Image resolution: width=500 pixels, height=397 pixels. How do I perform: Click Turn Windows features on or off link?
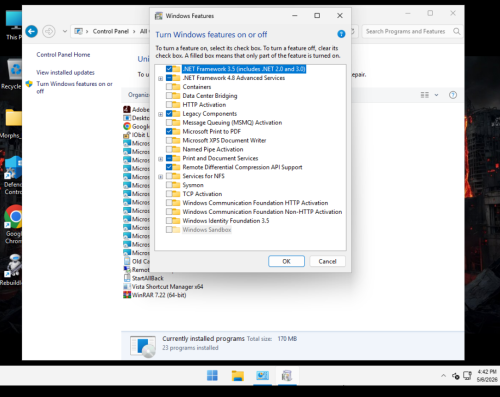click(74, 87)
